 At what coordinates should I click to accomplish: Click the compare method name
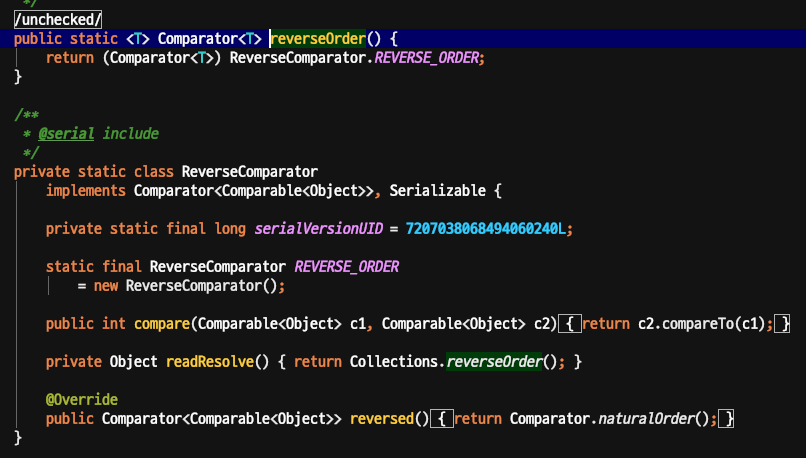pyautogui.click(x=162, y=324)
